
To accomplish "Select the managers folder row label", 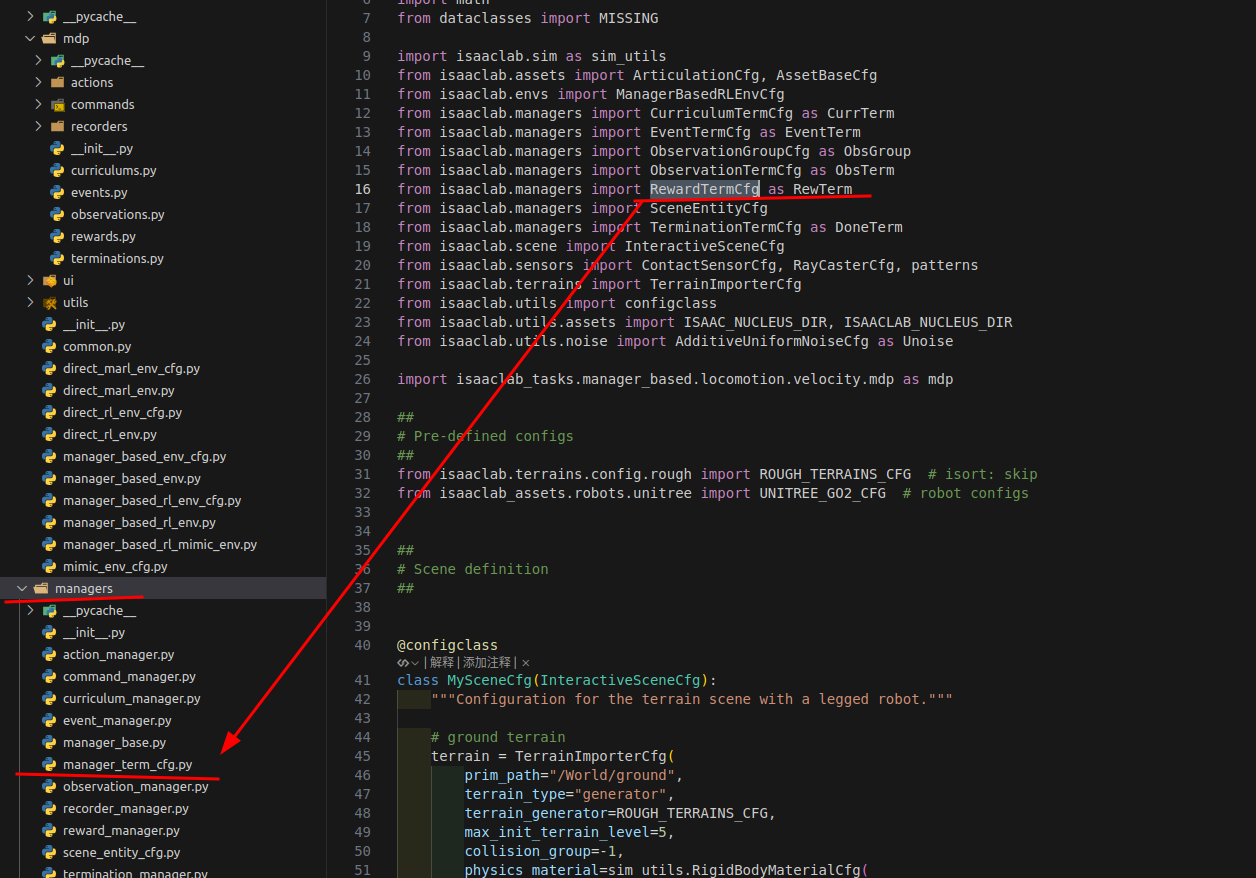I will coord(84,589).
